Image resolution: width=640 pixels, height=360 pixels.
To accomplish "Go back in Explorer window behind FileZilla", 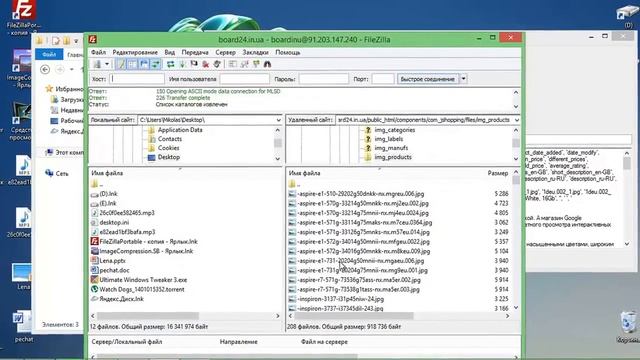I will click(45, 69).
